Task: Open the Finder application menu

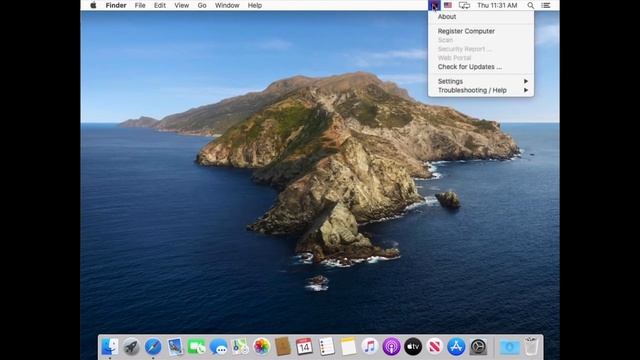Action: [116, 5]
